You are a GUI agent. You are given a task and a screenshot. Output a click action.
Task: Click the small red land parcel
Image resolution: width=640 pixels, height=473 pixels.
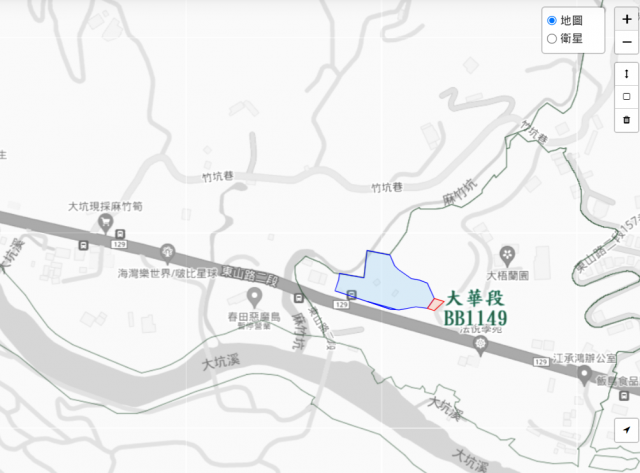pyautogui.click(x=436, y=304)
